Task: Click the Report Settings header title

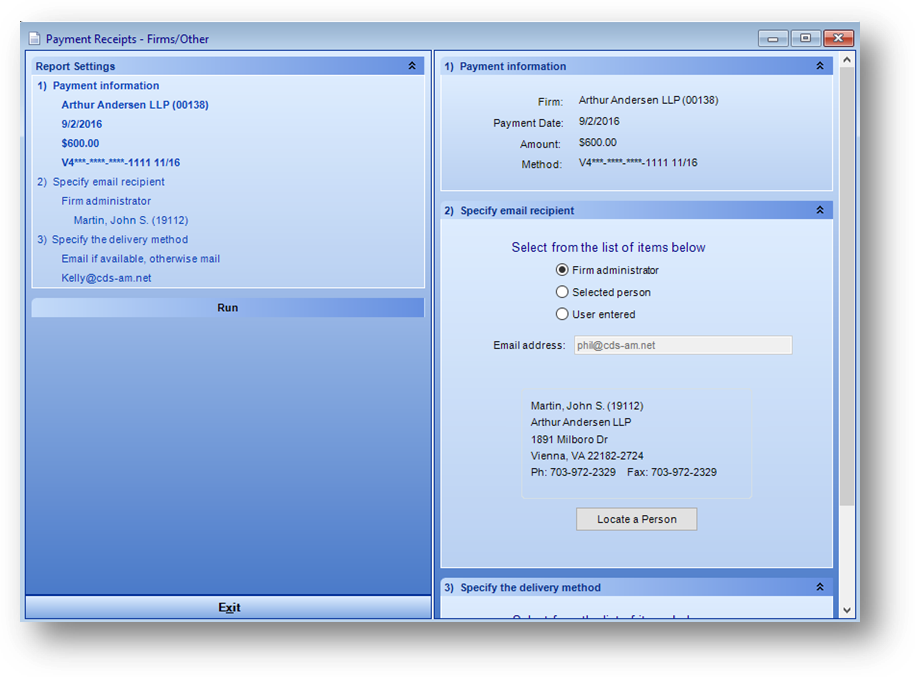Action: pyautogui.click(x=75, y=66)
